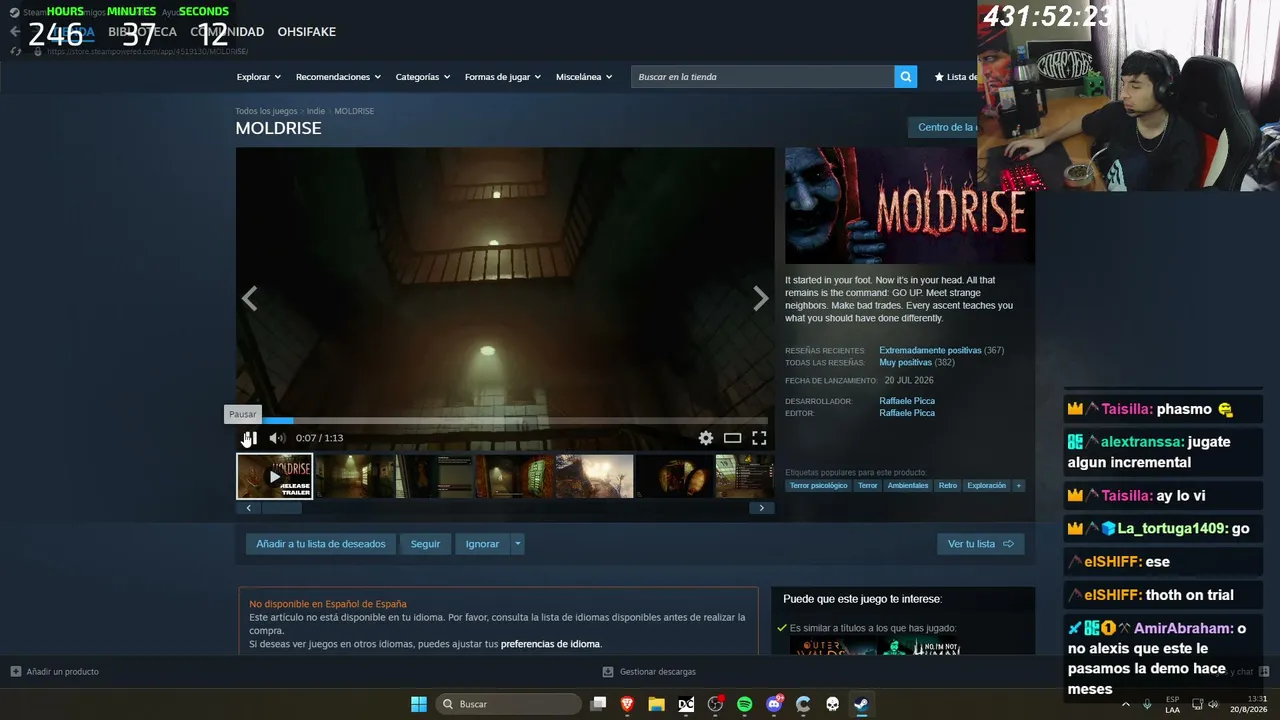Mute the trailer volume speaker icon
Viewport: 1280px width, 720px height.
[x=277, y=438]
